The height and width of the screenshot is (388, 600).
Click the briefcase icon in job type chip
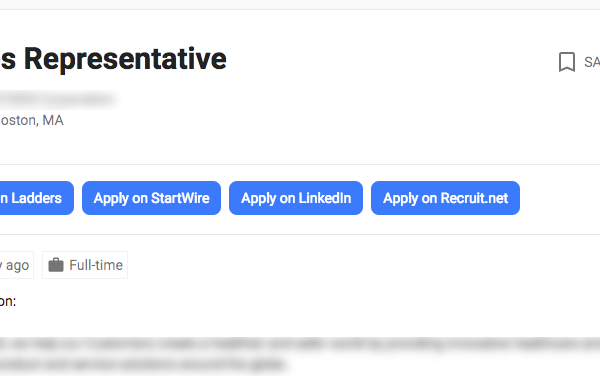(56, 265)
